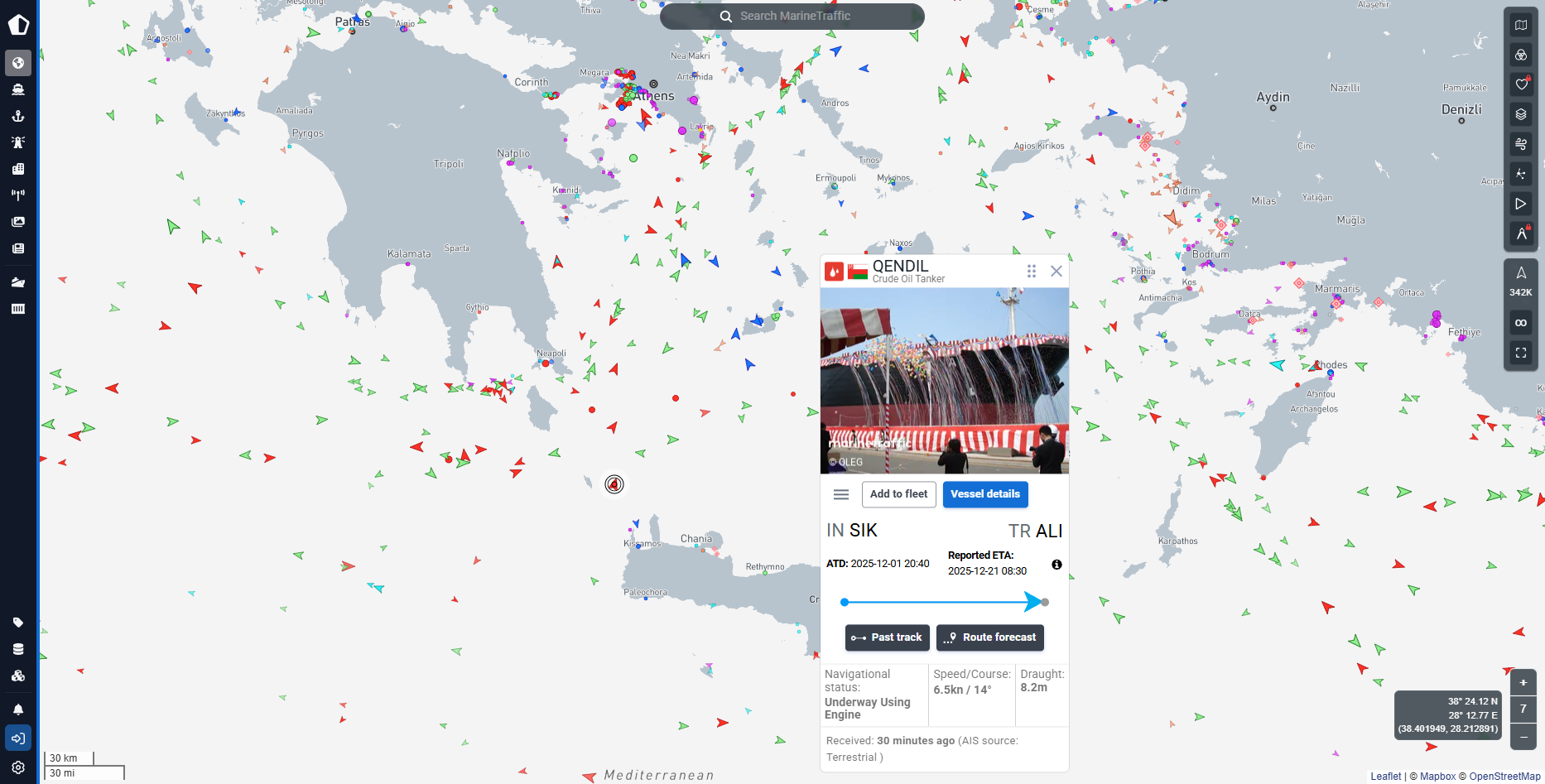Show Route forecast for QENDIL
1545x784 pixels.
(990, 637)
